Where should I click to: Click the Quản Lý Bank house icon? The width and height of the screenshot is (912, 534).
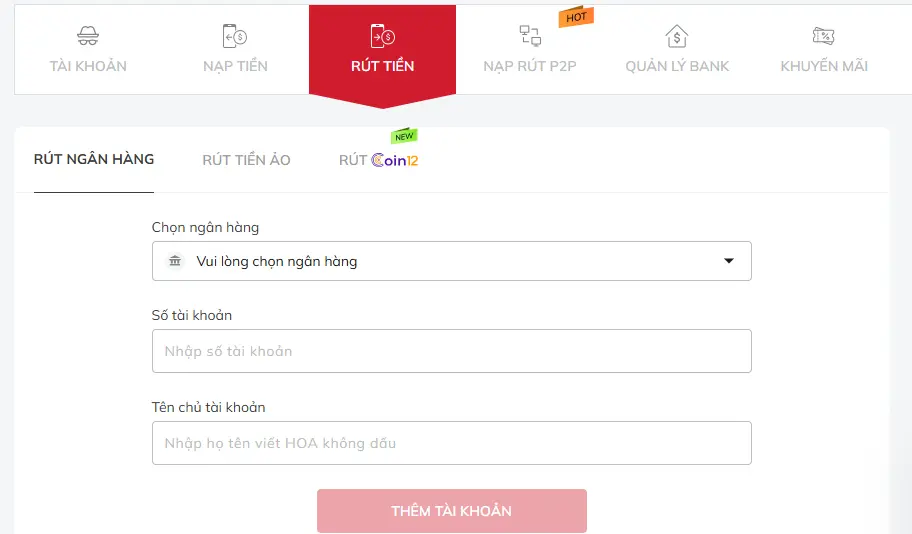(x=677, y=36)
